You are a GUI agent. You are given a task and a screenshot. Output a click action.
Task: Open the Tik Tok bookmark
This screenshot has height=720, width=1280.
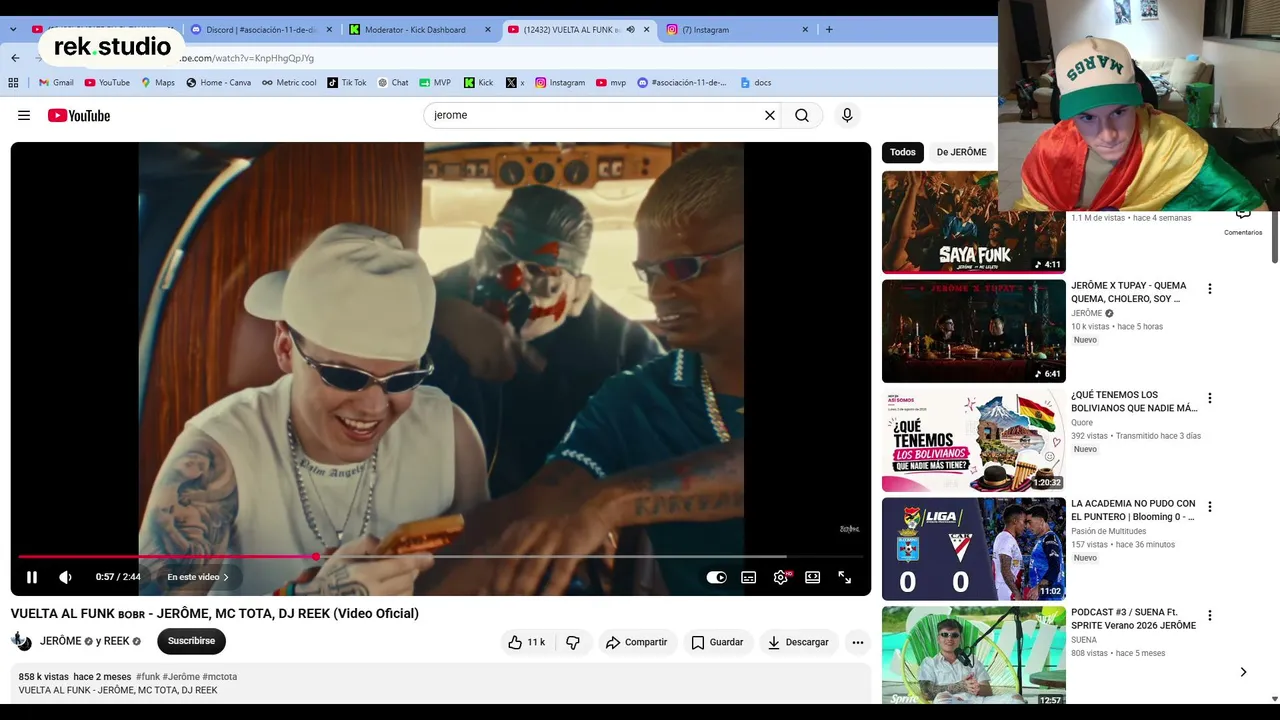pos(347,83)
